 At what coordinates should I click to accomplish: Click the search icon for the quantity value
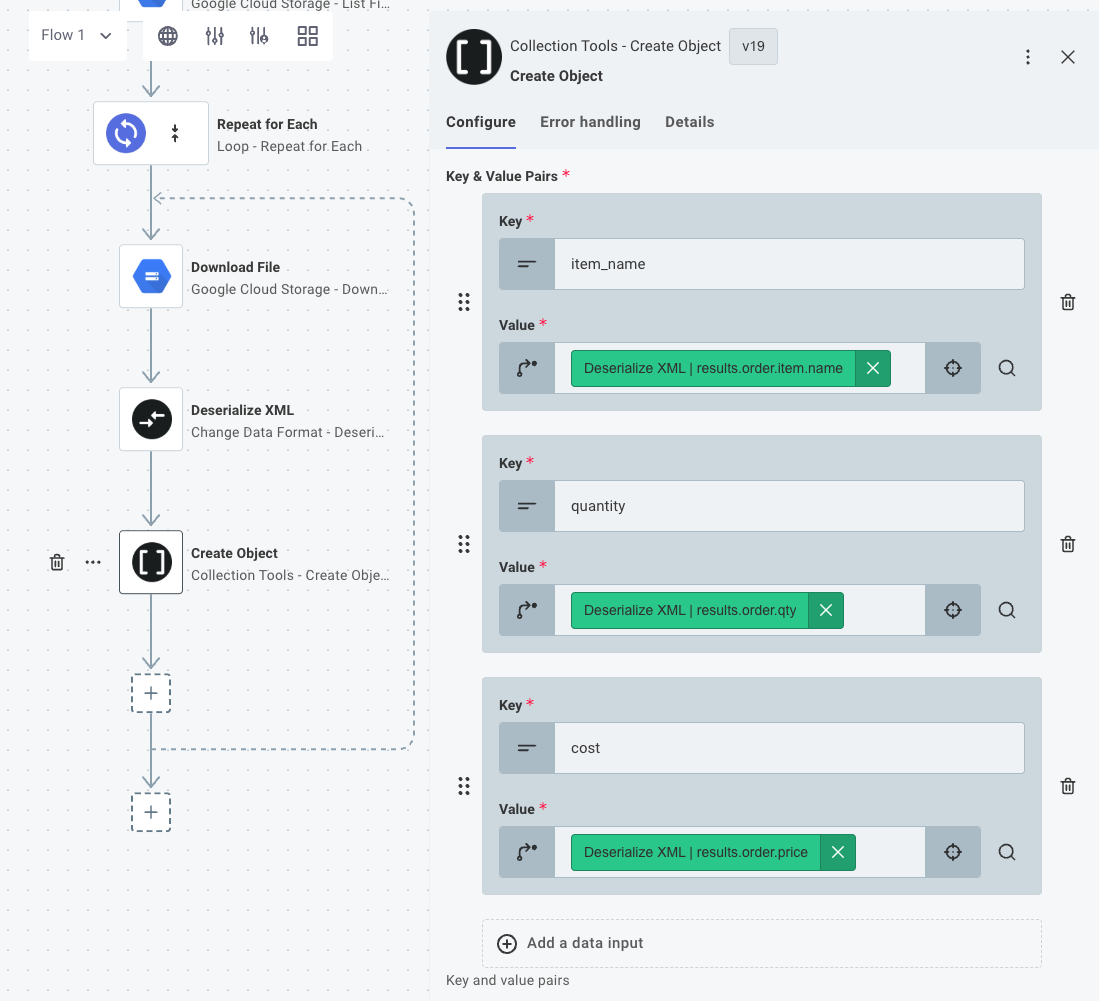[1007, 610]
